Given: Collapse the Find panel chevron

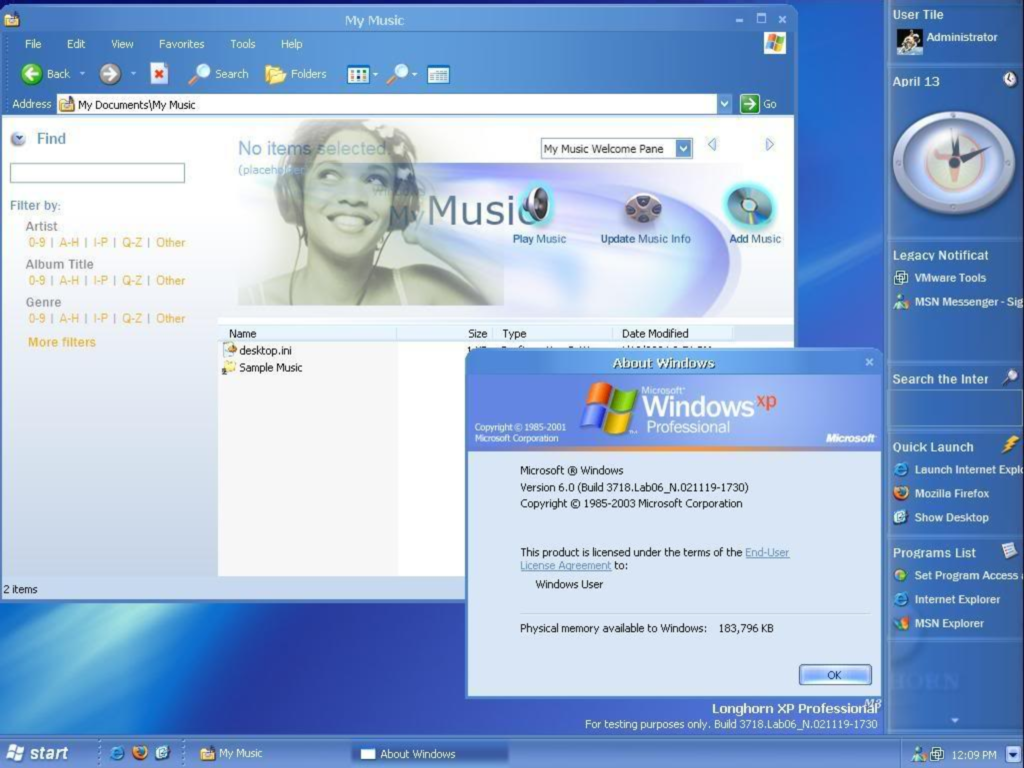Looking at the screenshot, I should point(18,138).
